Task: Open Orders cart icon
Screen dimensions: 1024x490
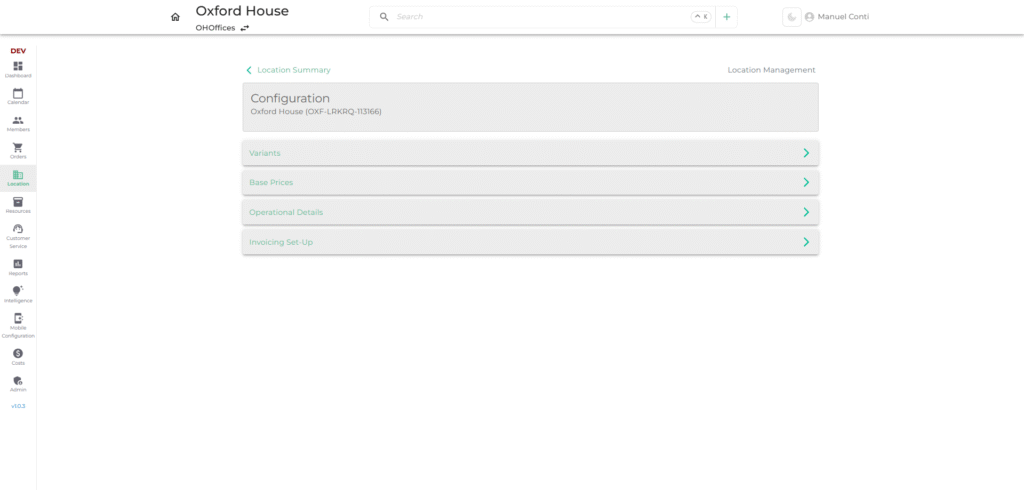Action: [x=18, y=149]
